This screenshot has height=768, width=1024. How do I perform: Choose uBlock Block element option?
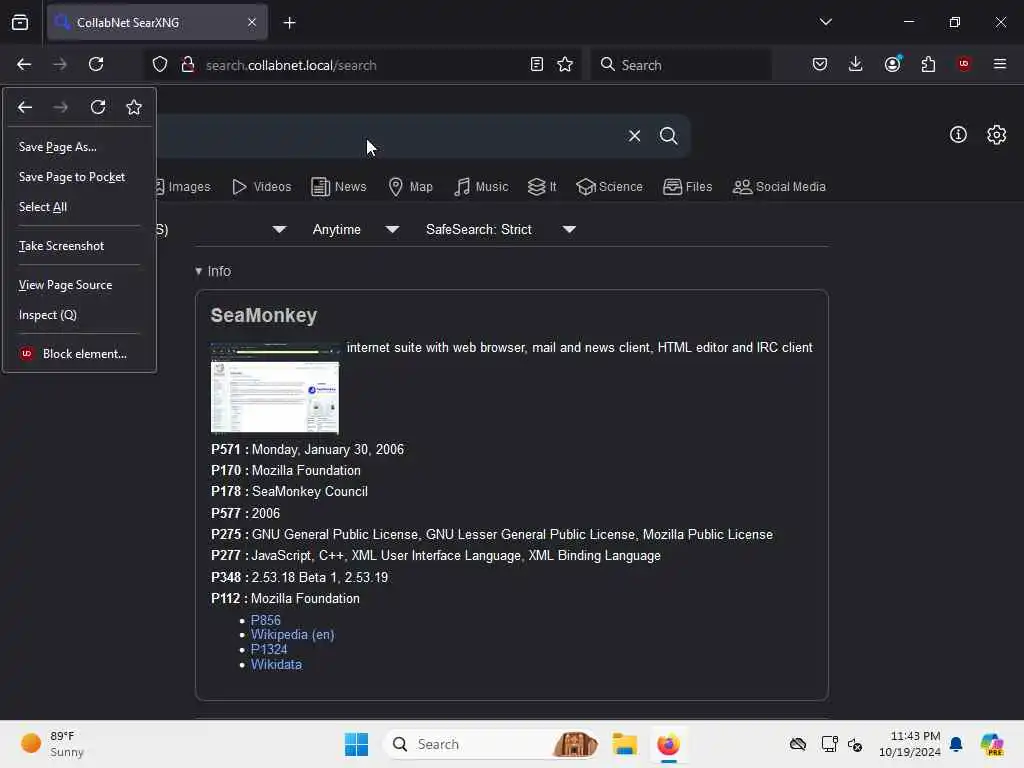(x=79, y=354)
